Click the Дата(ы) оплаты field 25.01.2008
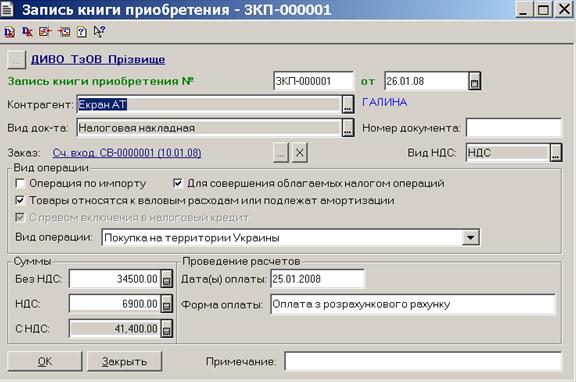This screenshot has height=382, width=576. coord(317,279)
